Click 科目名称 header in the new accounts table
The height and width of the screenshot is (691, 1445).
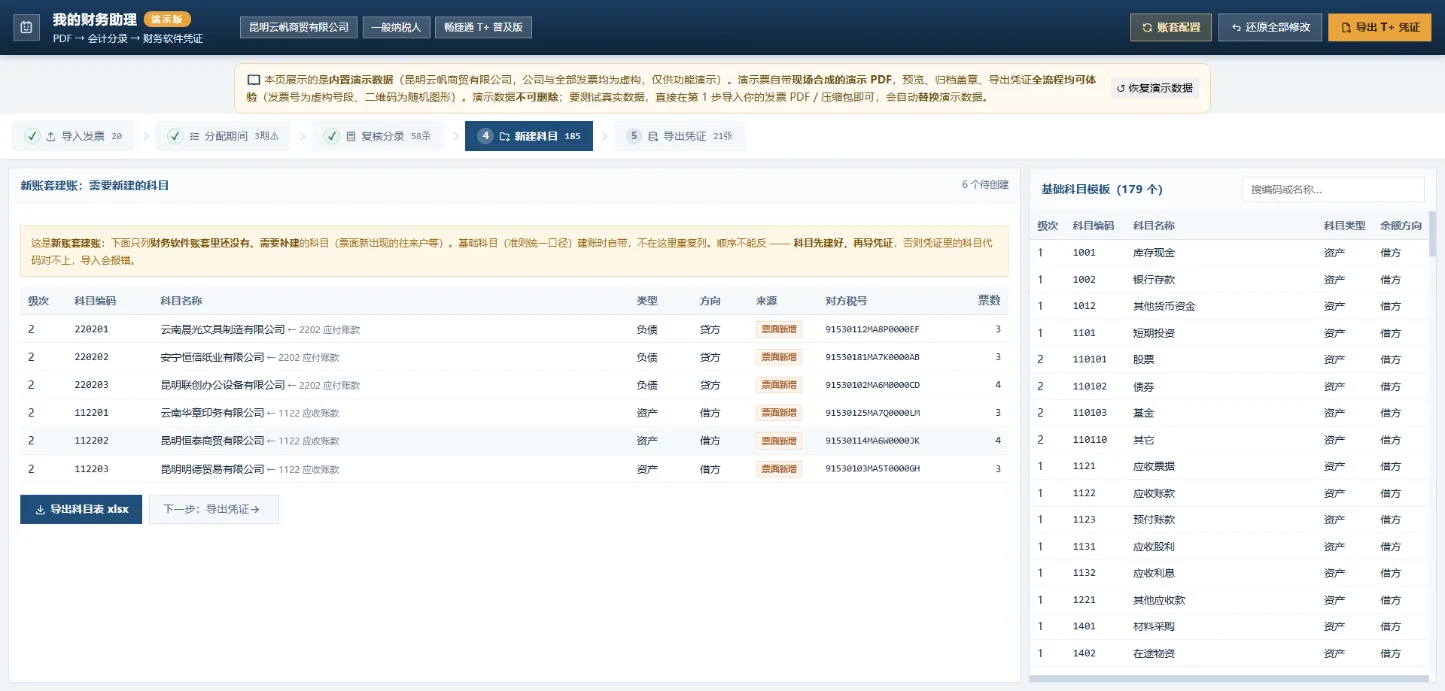[x=181, y=301]
